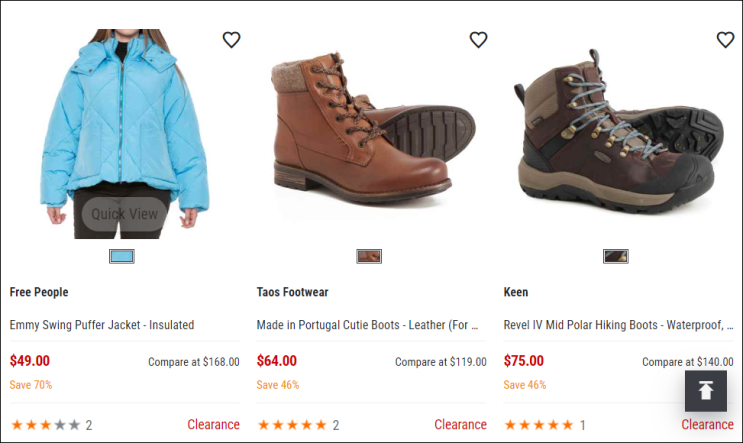Click the scroll back to top button
Viewport: 743px width, 443px height.
pyautogui.click(x=705, y=391)
